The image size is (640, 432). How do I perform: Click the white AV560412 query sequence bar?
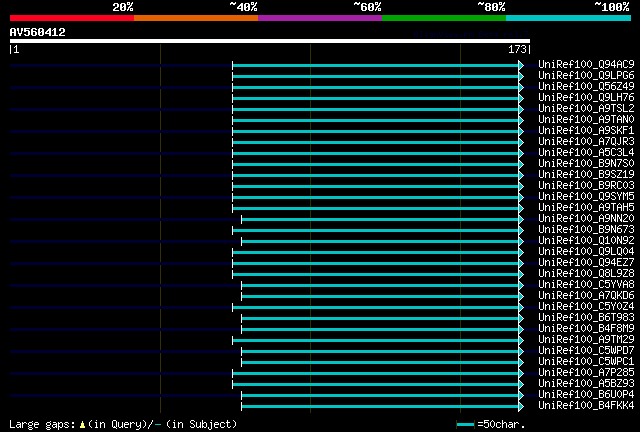point(270,41)
